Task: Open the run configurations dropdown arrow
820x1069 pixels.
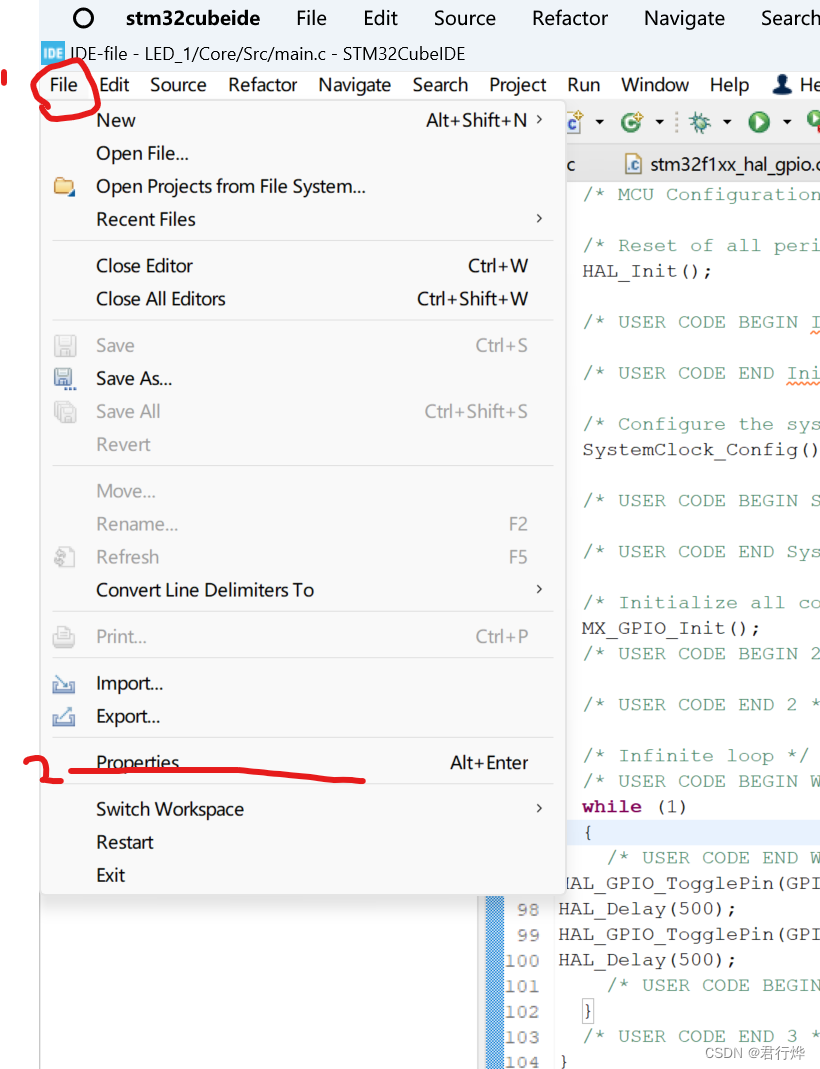Action: coord(787,123)
